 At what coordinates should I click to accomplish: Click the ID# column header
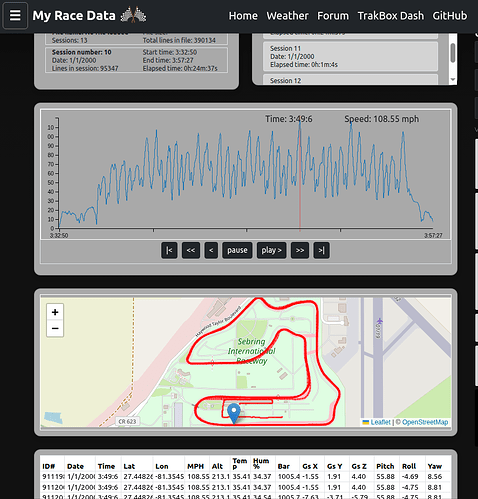click(49, 466)
